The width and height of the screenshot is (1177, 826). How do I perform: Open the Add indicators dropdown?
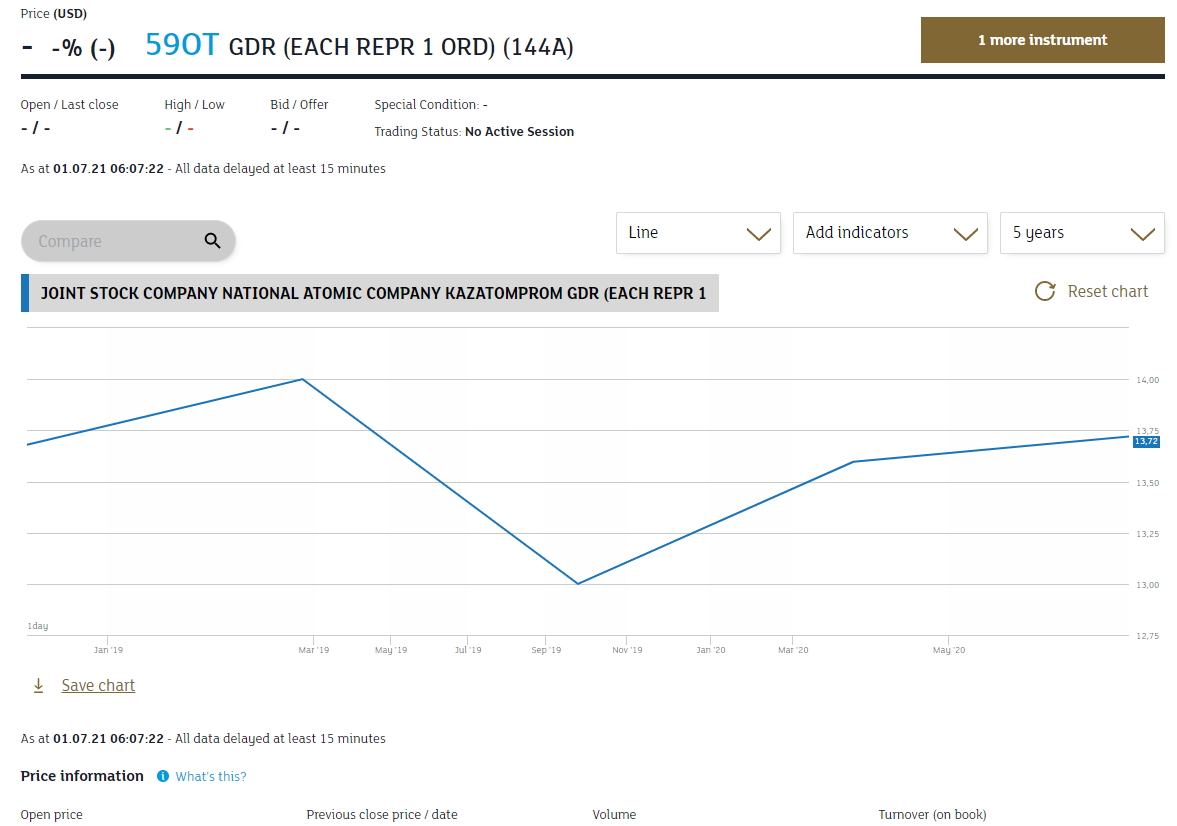tap(890, 233)
